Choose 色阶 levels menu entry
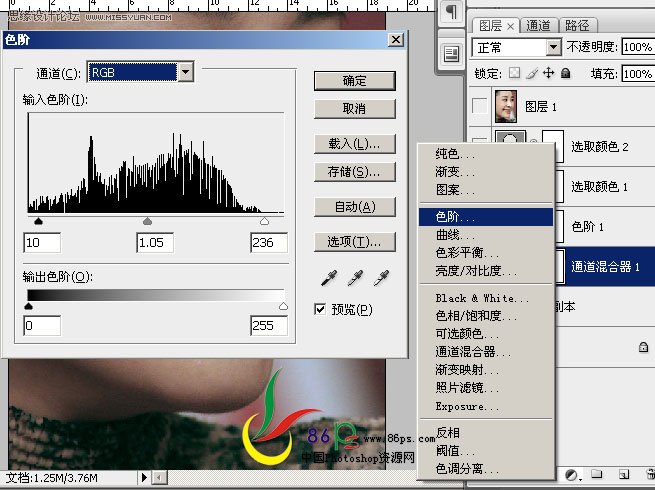The image size is (655, 490). point(486,217)
